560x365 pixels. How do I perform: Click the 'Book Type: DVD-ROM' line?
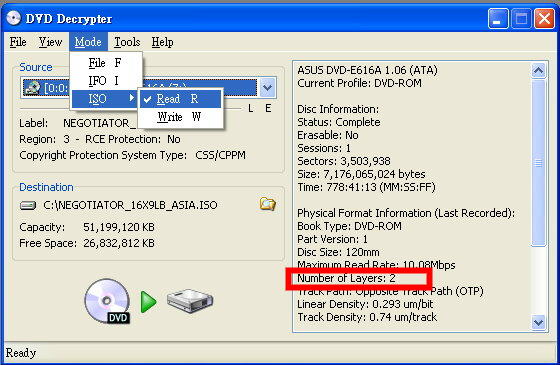tap(349, 226)
